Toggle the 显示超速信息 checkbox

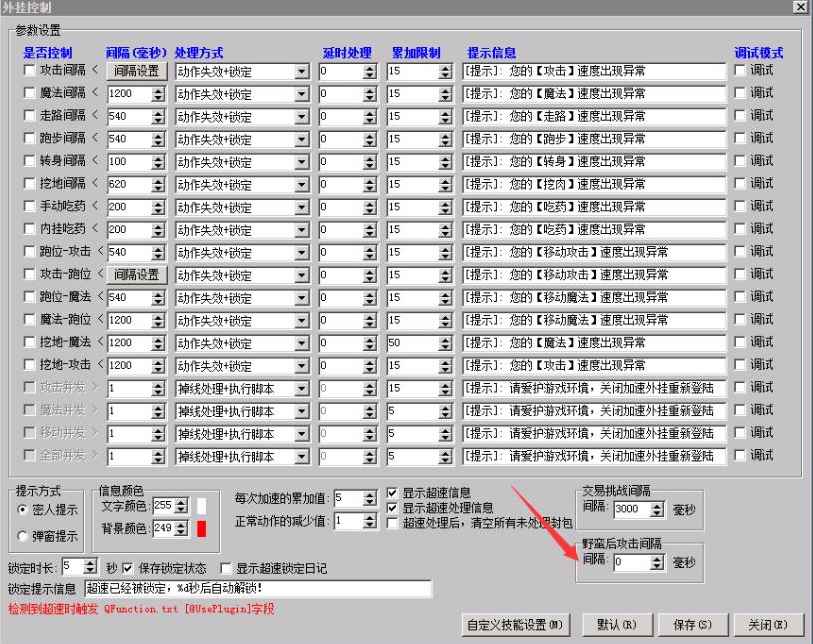click(393, 493)
